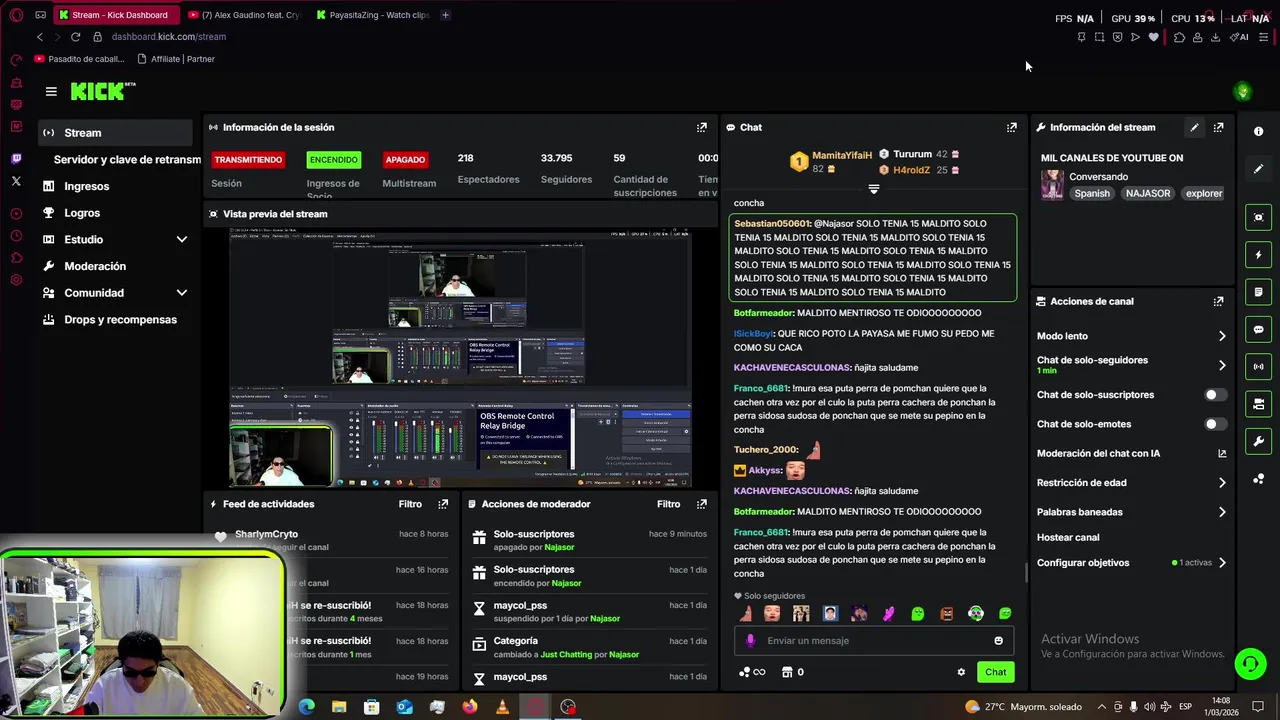Open Moderación in the sidebar
Screen dimensions: 1280x720
(x=116, y=266)
